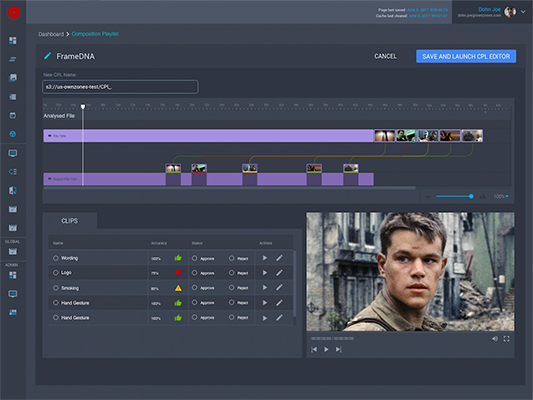Edit the Logo clip with pencil icon

point(279,273)
